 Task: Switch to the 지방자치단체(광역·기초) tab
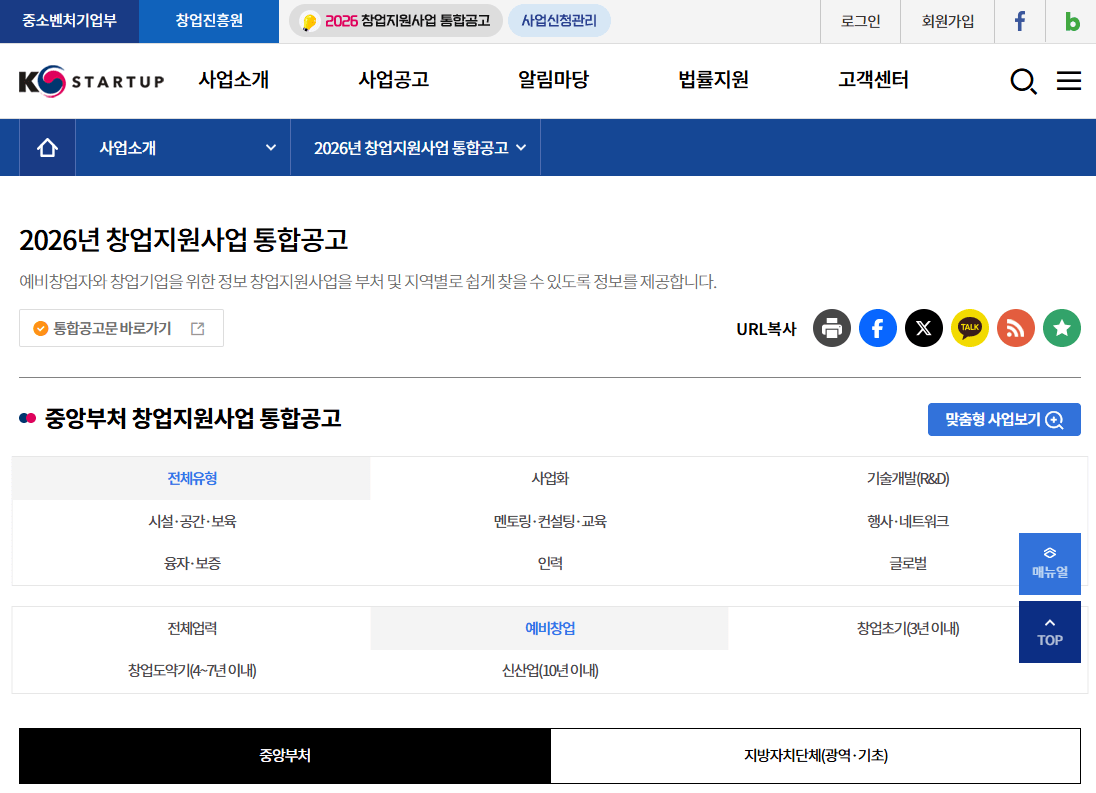816,755
